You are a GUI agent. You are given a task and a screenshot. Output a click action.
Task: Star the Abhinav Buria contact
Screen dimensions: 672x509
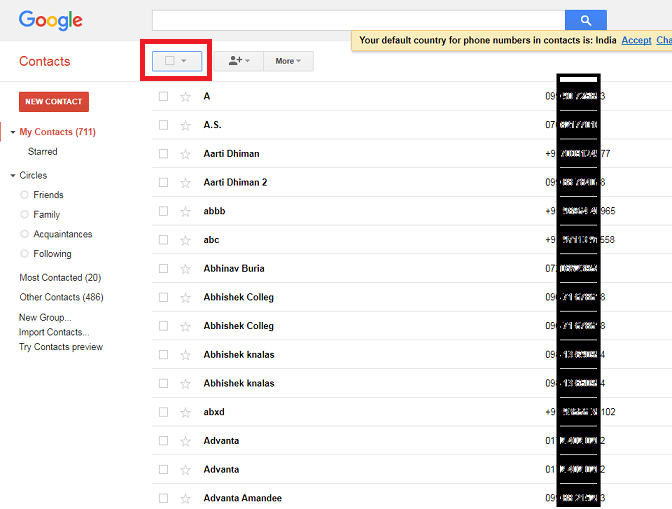click(x=185, y=269)
